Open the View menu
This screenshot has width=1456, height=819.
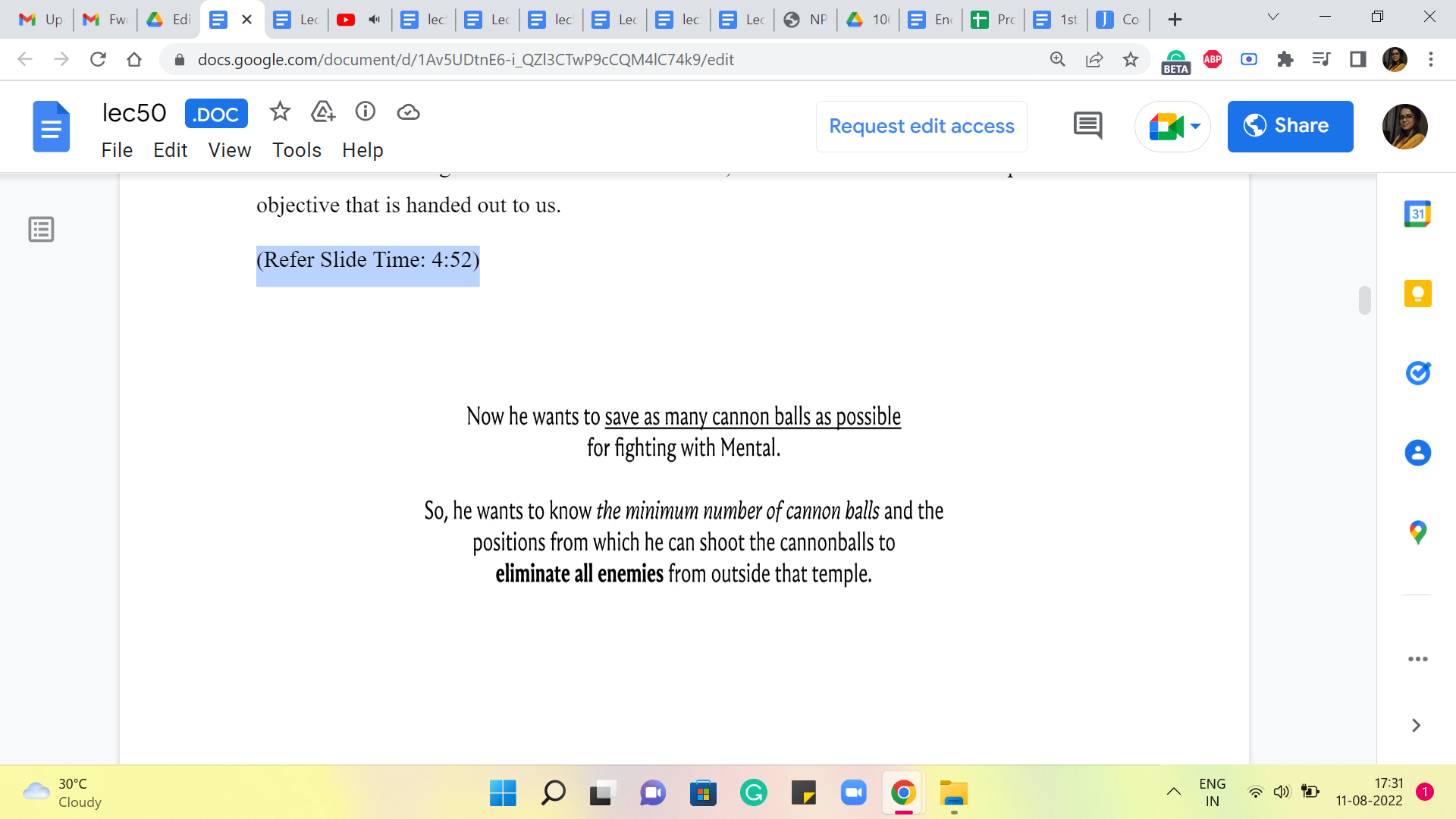pyautogui.click(x=229, y=150)
